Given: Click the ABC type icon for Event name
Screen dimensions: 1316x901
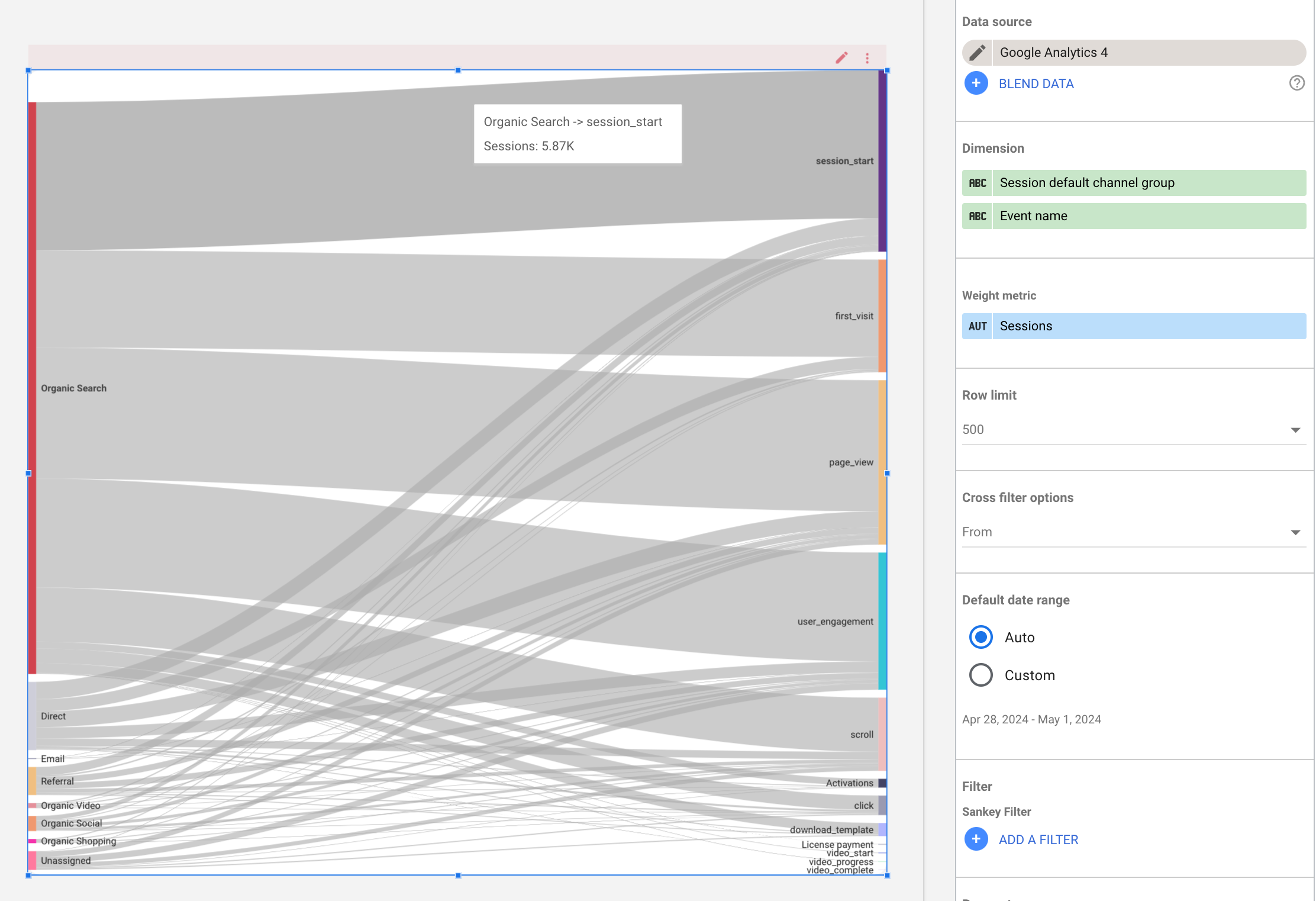Looking at the screenshot, I should coord(977,216).
